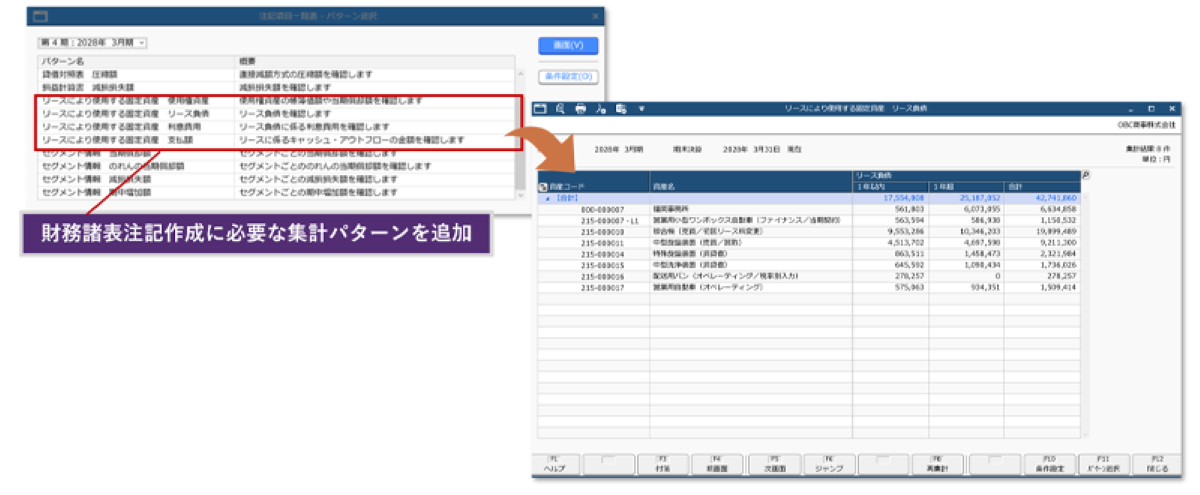Click total value 42,741,860

point(1056,198)
